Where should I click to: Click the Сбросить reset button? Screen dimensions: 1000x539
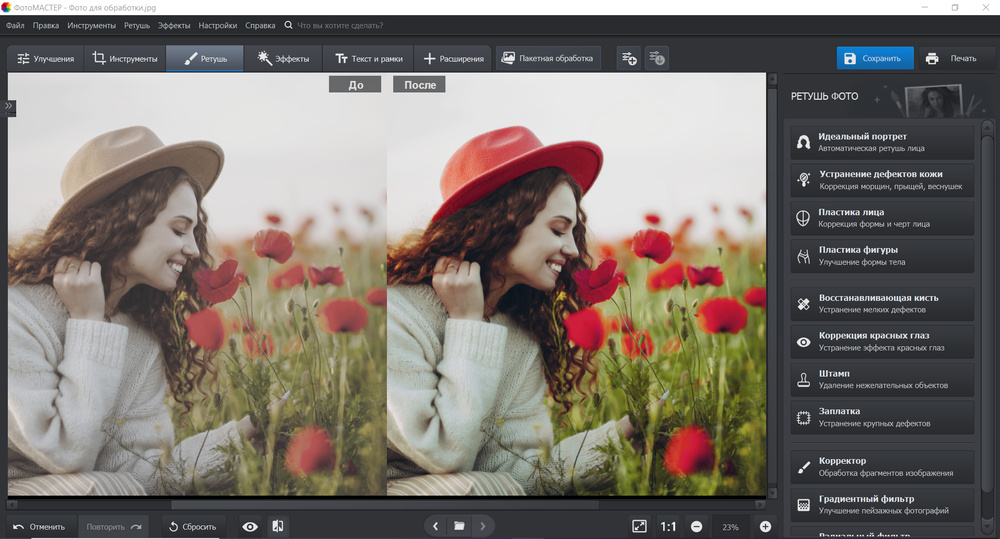(x=191, y=526)
